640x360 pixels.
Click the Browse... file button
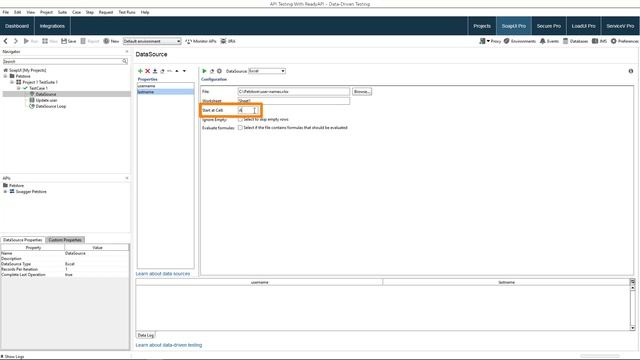[362, 91]
